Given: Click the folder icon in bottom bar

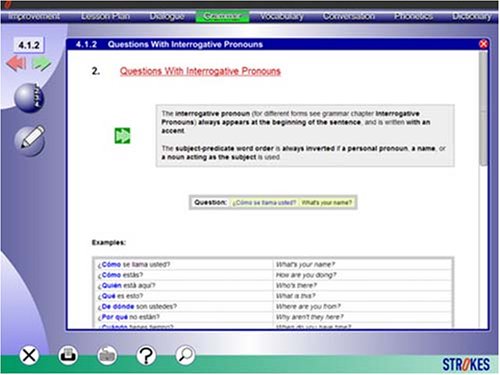Looking at the screenshot, I should click(x=107, y=355).
